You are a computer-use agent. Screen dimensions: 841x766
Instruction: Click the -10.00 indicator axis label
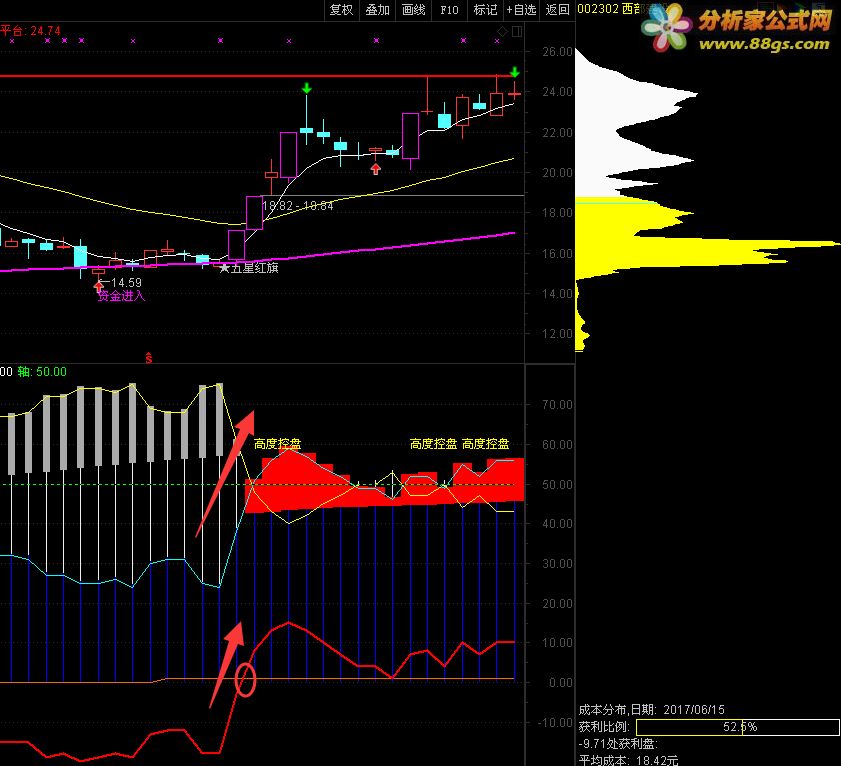tap(556, 723)
